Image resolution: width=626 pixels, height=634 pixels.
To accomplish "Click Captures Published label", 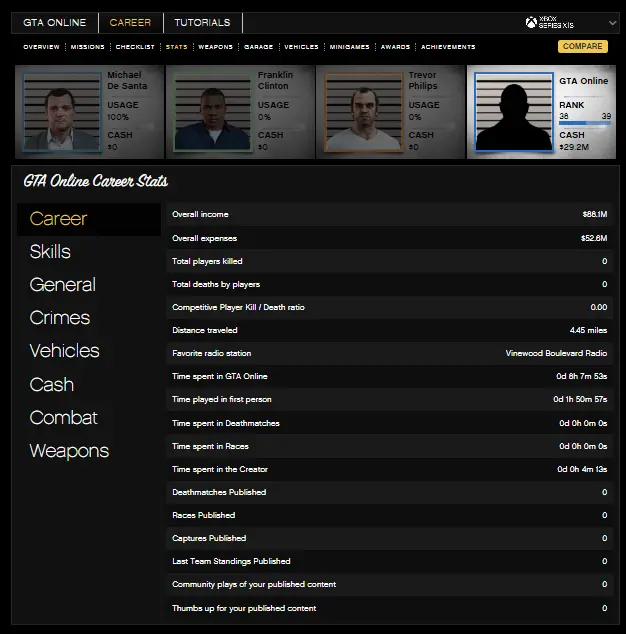I will click(x=209, y=538).
